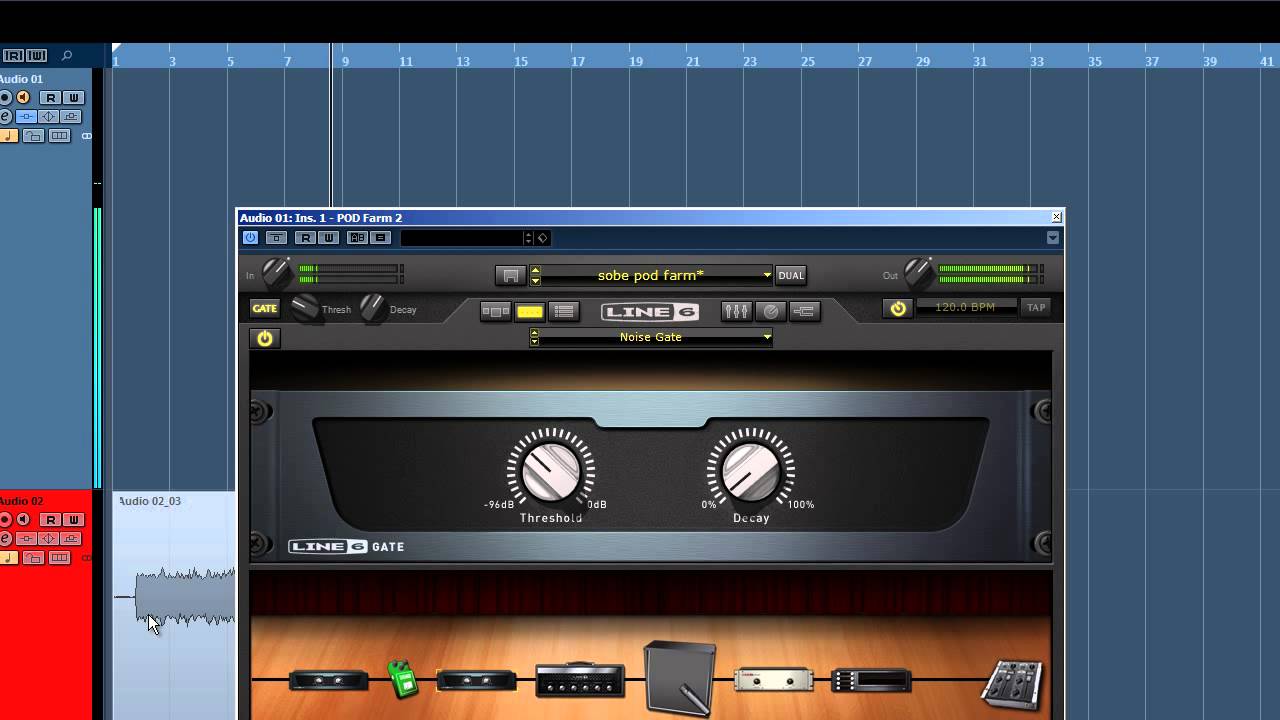Select the beige rack effect unit in chain
Screen dimensions: 1280x720
point(773,680)
